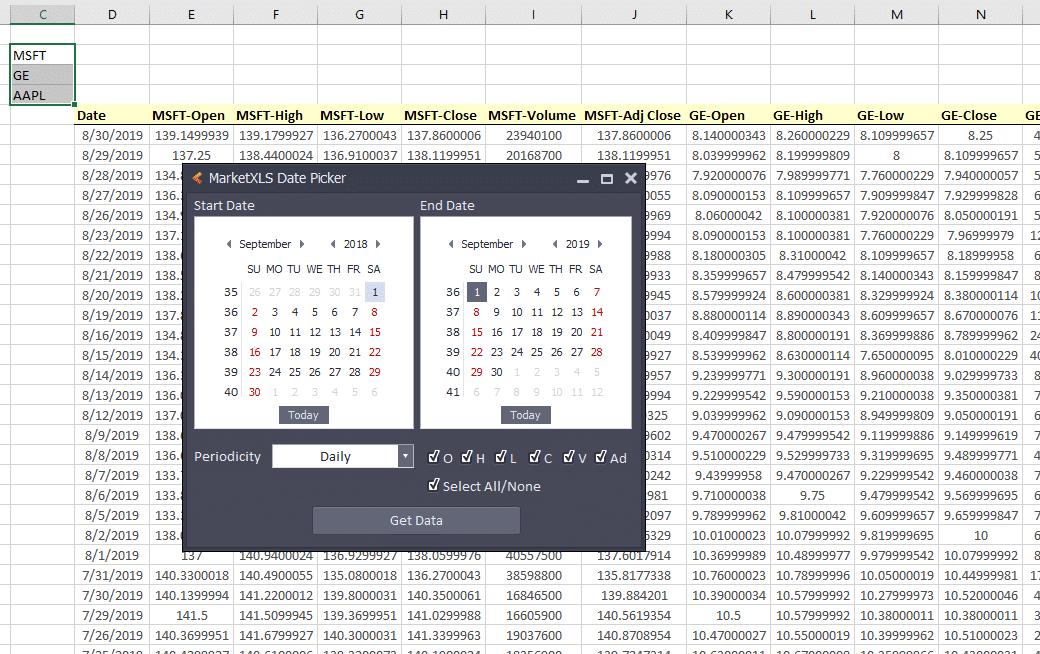Select cell with value 139.884201
The height and width of the screenshot is (654, 1040).
point(633,596)
